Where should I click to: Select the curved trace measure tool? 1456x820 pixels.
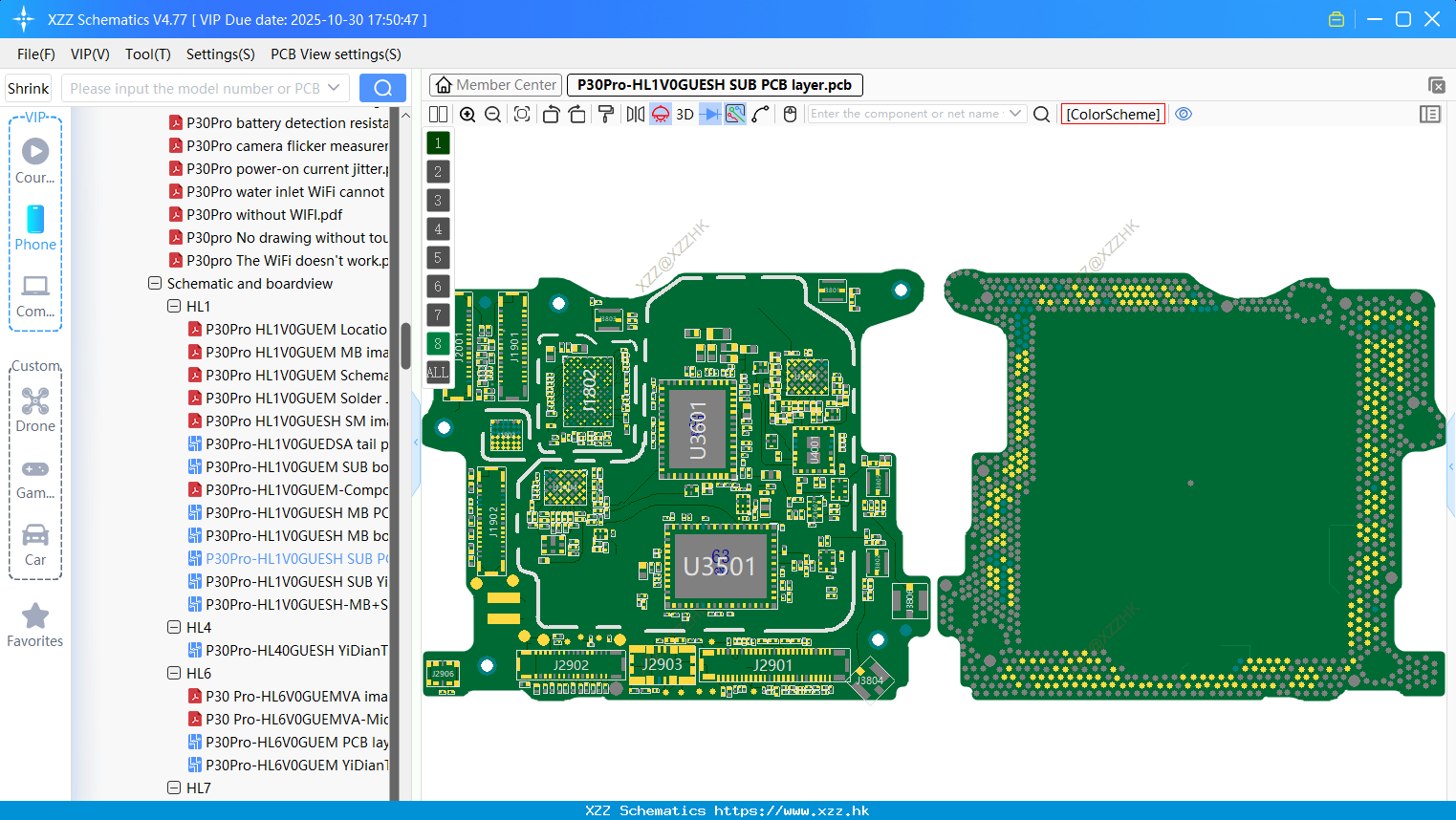point(761,114)
